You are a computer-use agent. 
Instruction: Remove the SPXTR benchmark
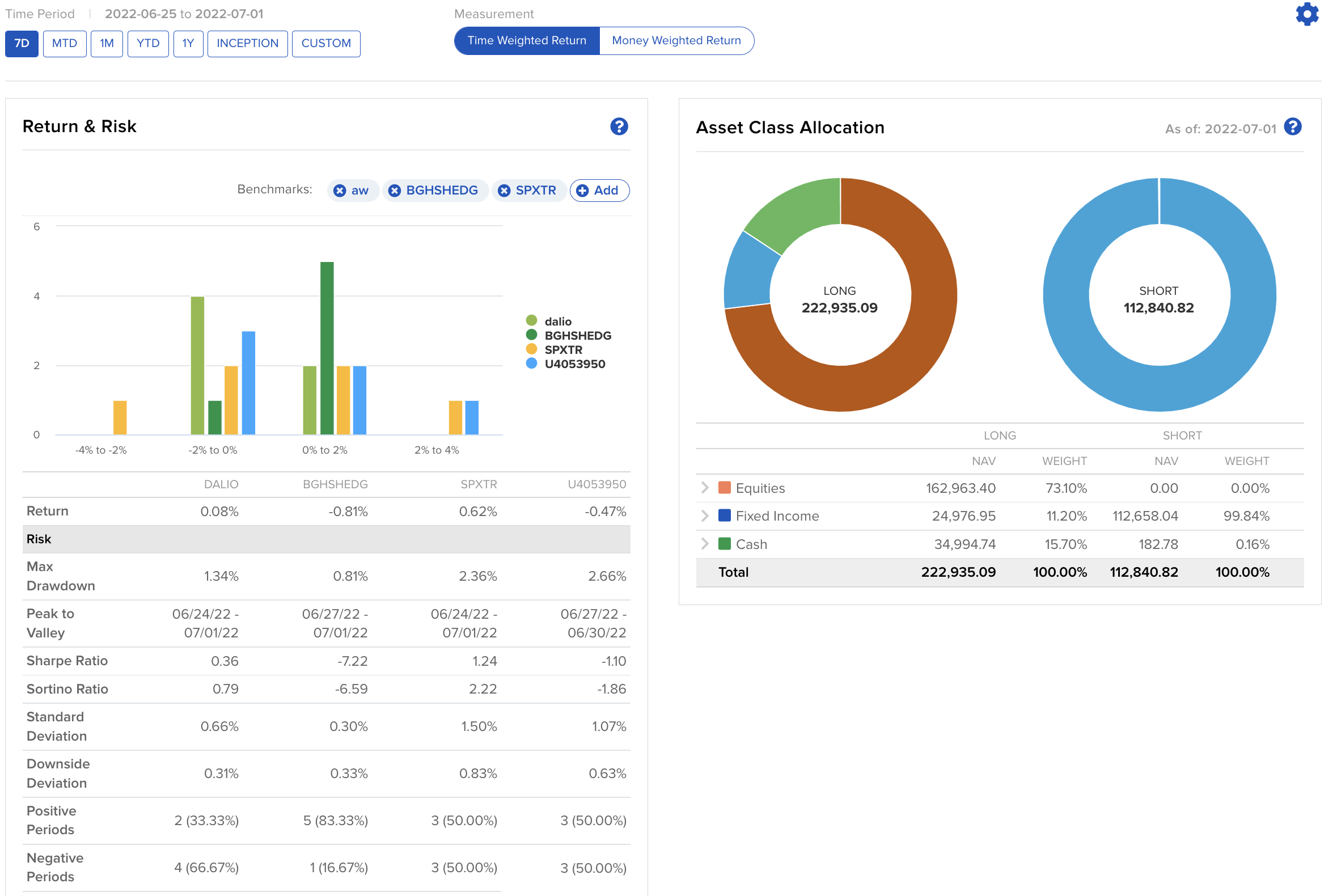504,191
